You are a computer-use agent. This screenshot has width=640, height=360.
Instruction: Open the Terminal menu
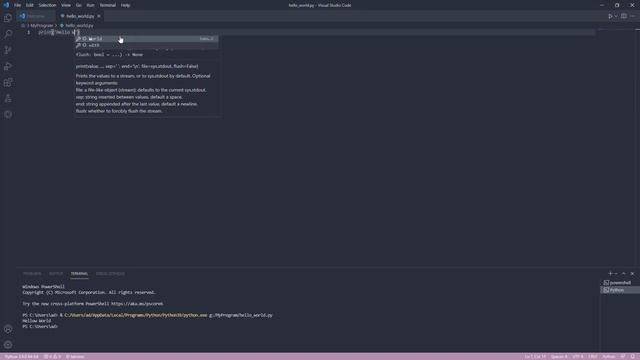pos(108,5)
